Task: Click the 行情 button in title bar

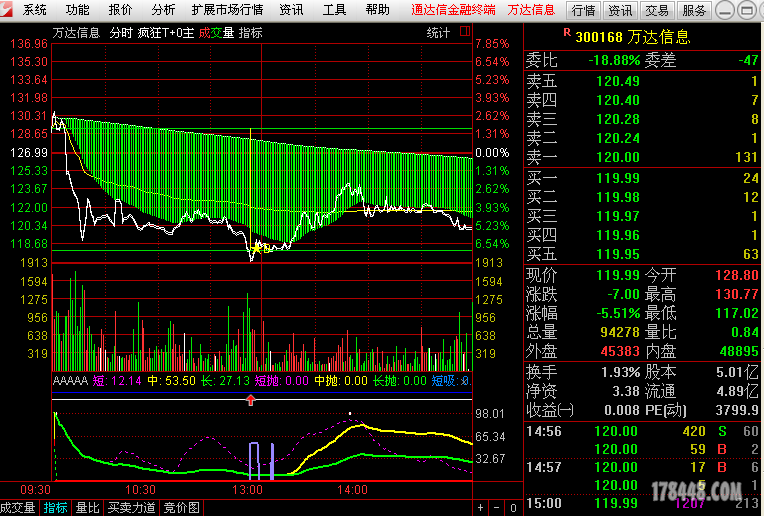Action: [583, 10]
